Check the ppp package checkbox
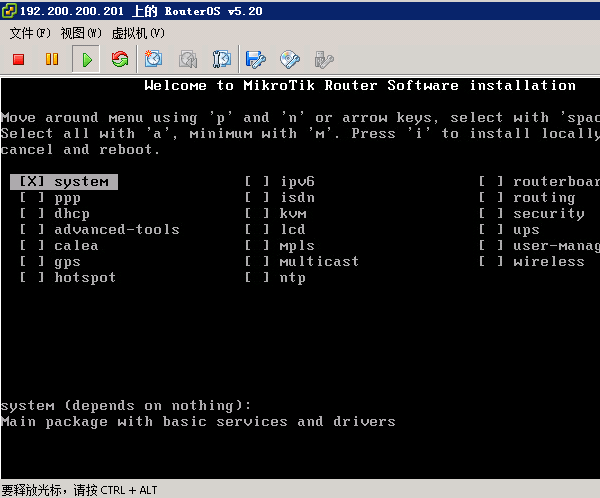The width and height of the screenshot is (600, 498). 32,198
